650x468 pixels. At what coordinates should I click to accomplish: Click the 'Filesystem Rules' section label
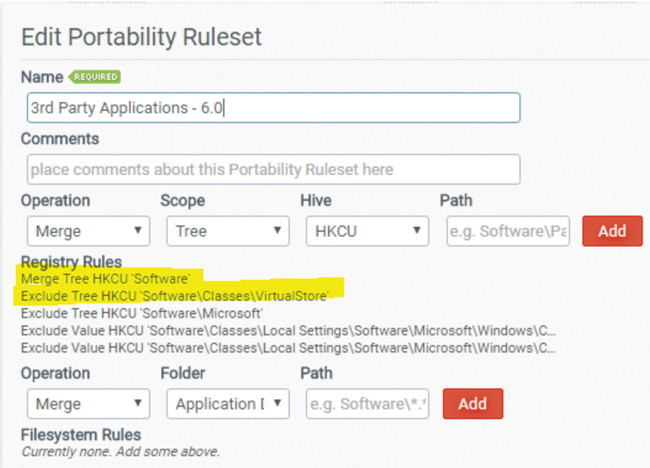81,435
